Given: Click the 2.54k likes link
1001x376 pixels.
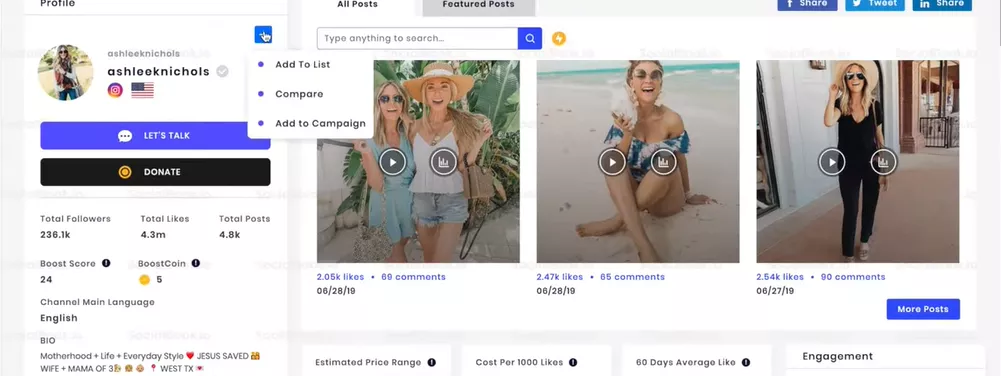Looking at the screenshot, I should coord(780,277).
